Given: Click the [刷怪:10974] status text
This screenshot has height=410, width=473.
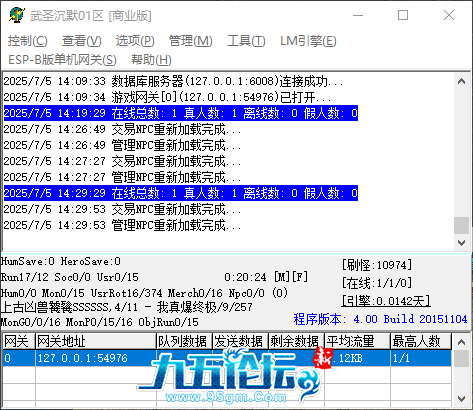Looking at the screenshot, I should coord(377,265).
